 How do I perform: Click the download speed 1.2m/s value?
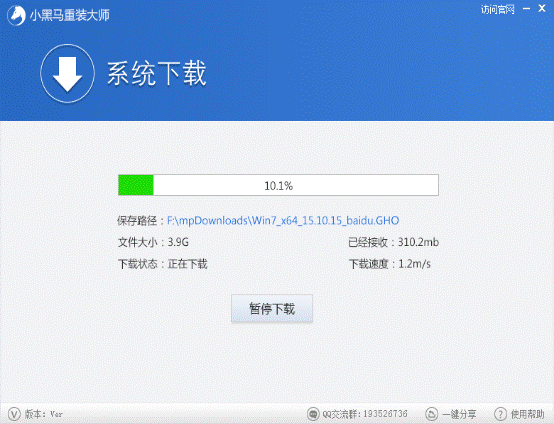pos(414,264)
